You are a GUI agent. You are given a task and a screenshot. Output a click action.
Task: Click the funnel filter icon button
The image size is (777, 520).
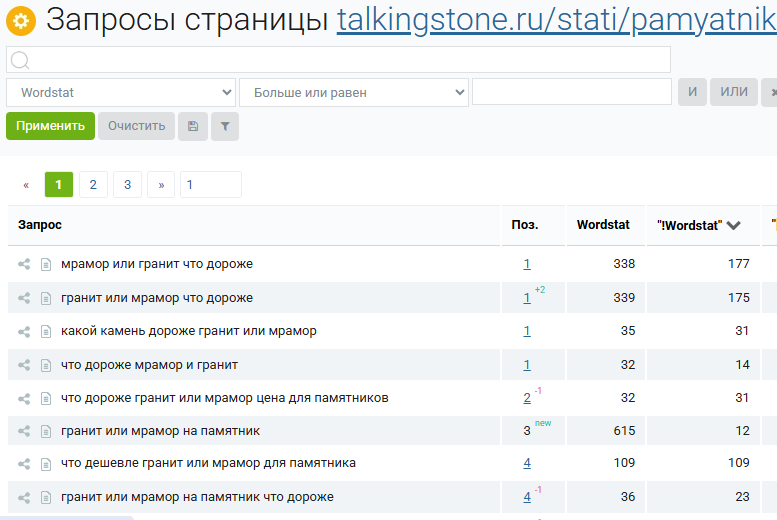click(225, 126)
